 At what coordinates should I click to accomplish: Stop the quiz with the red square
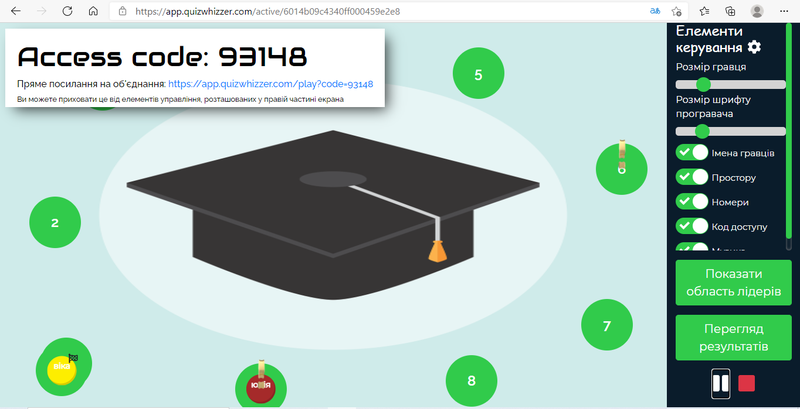point(746,383)
